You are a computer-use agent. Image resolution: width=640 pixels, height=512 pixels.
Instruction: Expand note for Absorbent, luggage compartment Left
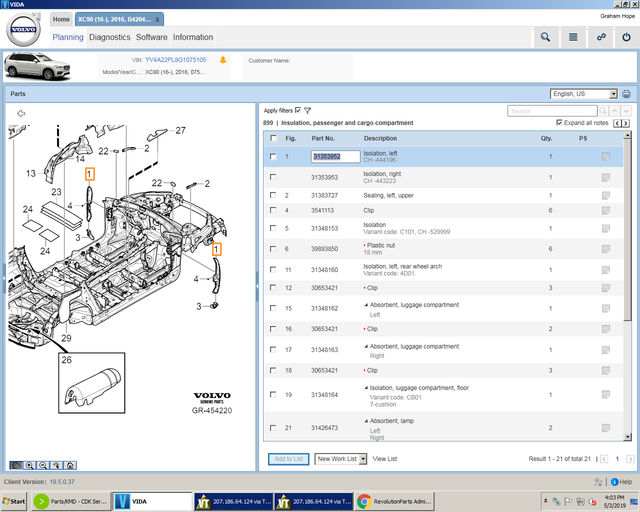[366, 308]
